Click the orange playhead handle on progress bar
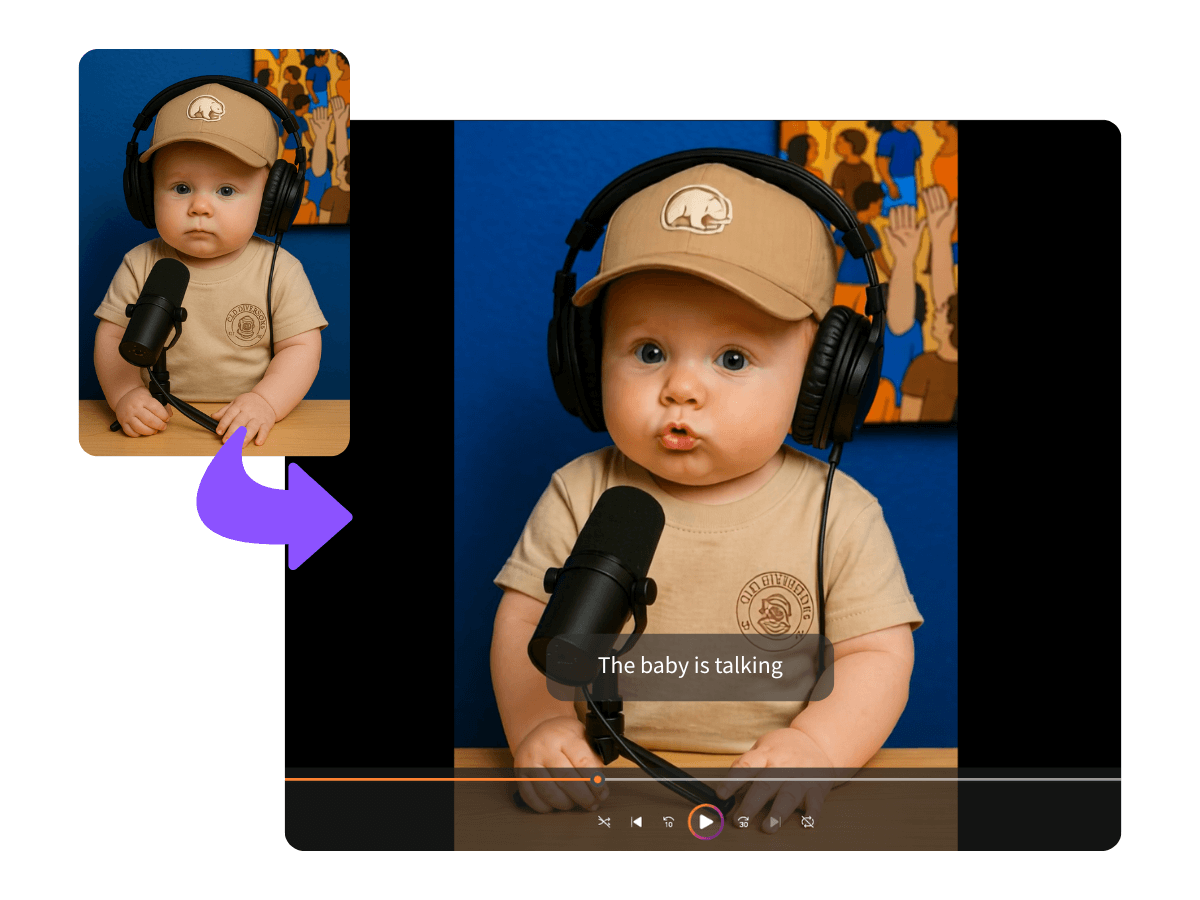Image resolution: width=1200 pixels, height=900 pixels. point(598,779)
